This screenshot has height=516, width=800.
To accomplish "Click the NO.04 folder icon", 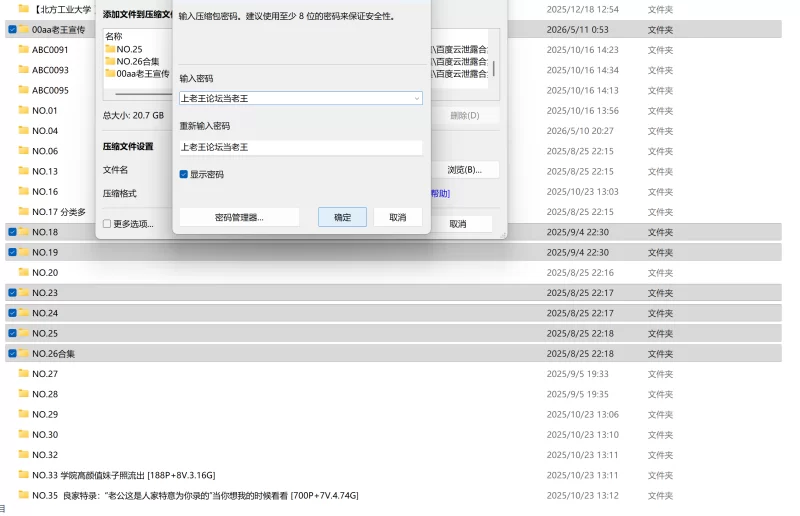I will [x=23, y=131].
